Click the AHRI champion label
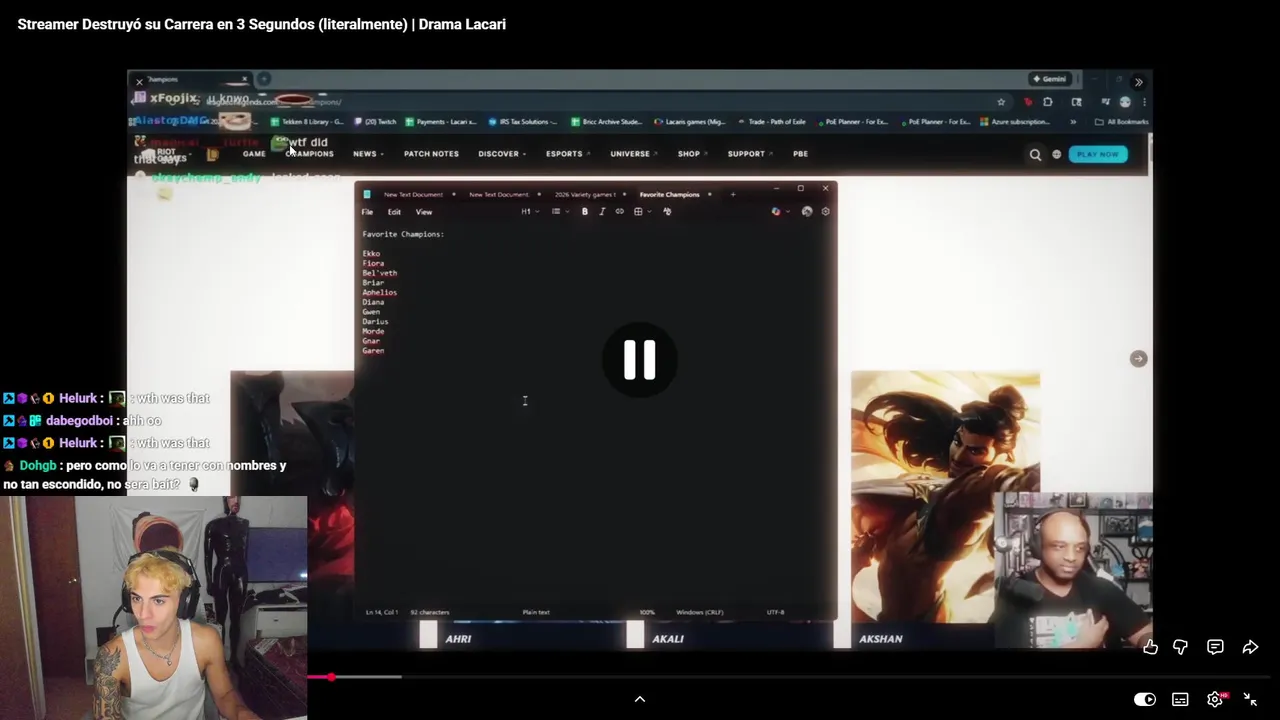The width and height of the screenshot is (1280, 720). point(458,639)
